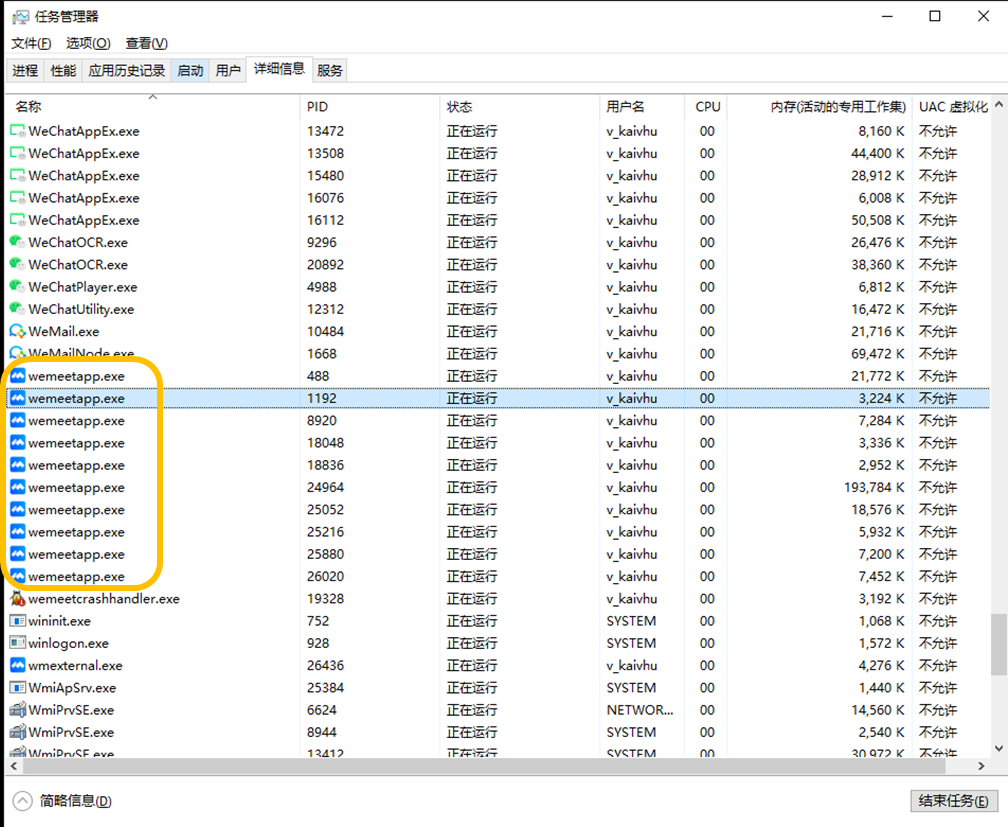The width and height of the screenshot is (1008, 827).
Task: Click the horizontal scrollbar right arrow
Action: tap(981, 766)
